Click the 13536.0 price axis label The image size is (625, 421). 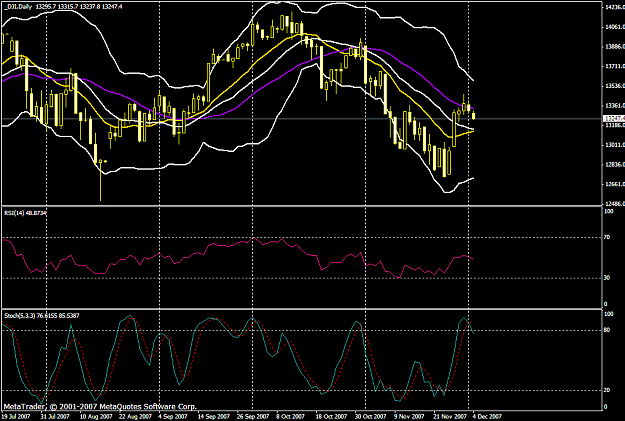(615, 86)
